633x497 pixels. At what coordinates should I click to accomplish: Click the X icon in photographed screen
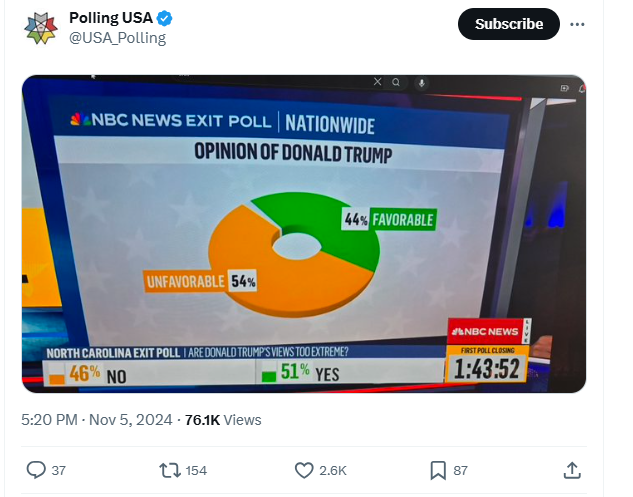pos(377,82)
